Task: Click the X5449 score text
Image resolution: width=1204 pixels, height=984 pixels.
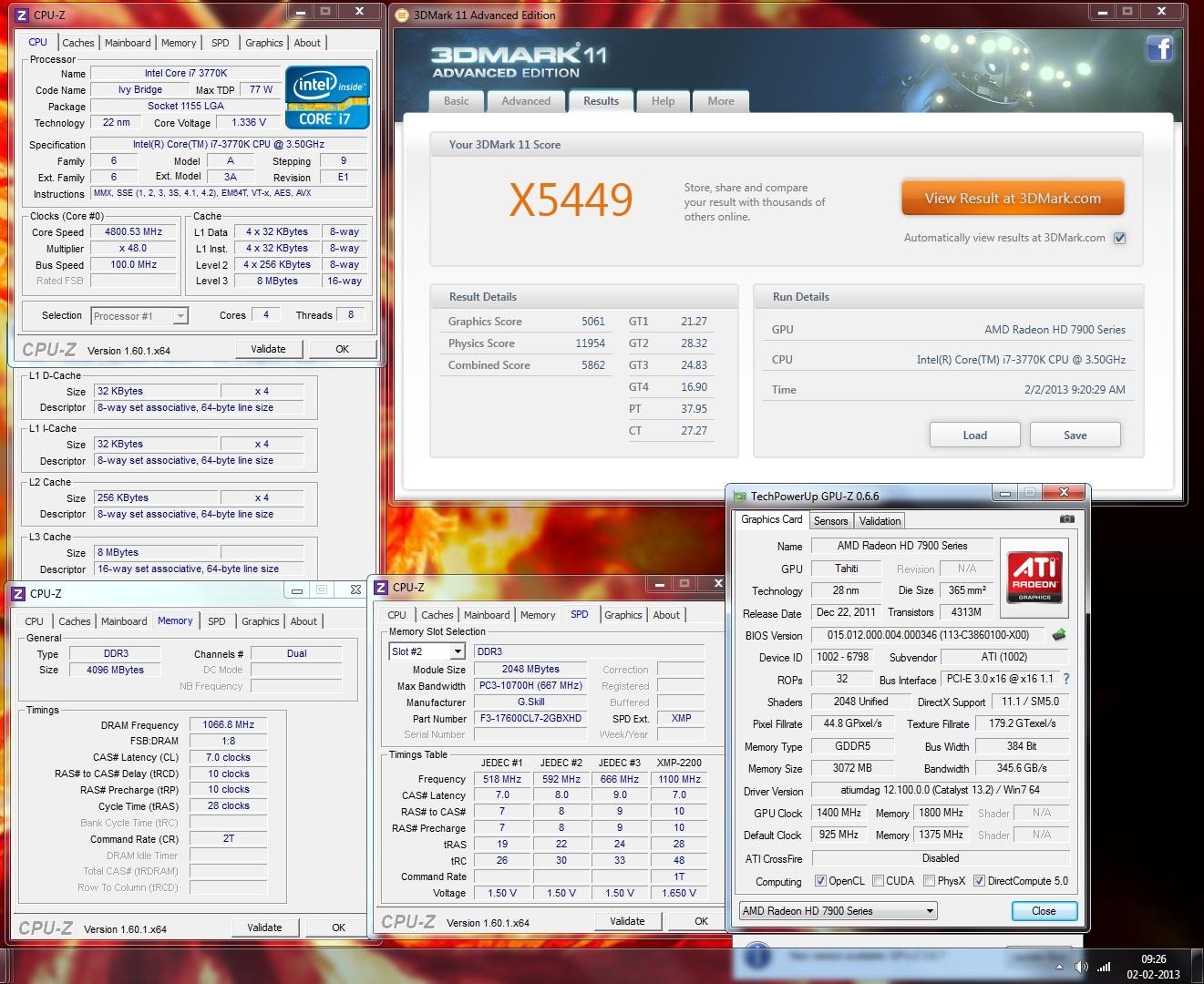Action: click(571, 200)
